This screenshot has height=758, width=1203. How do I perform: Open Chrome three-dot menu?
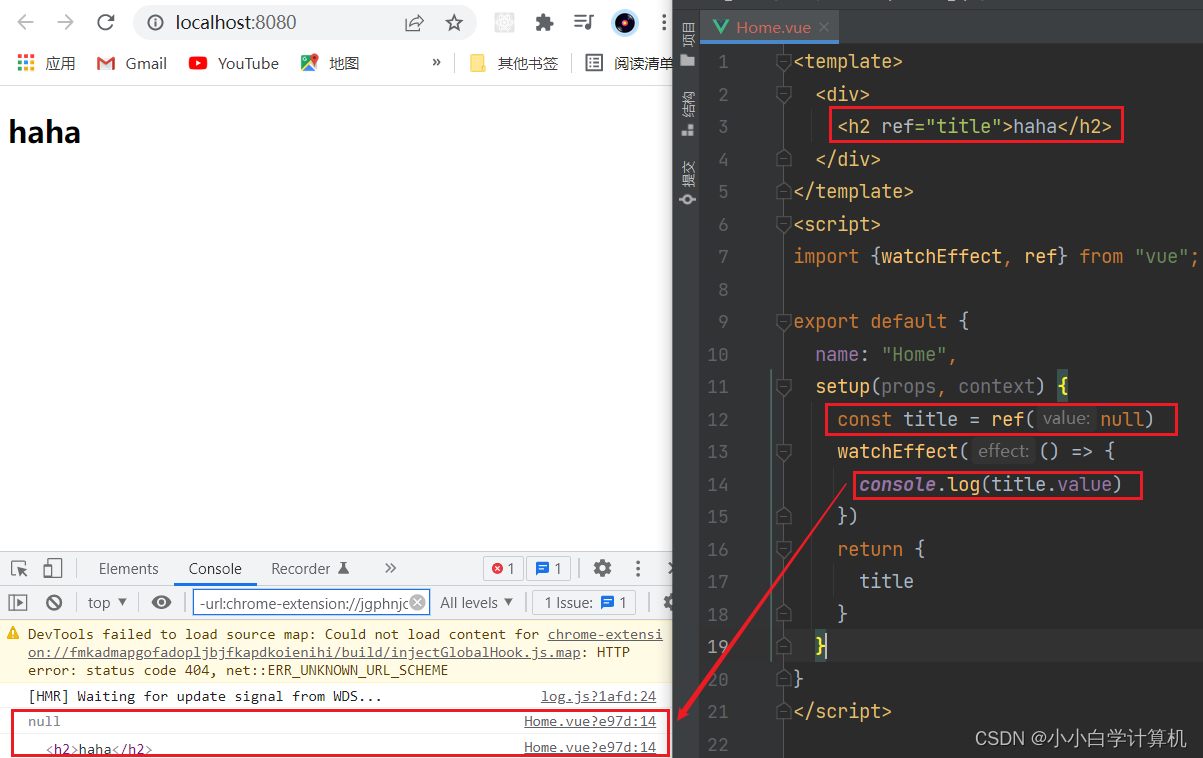[664, 22]
